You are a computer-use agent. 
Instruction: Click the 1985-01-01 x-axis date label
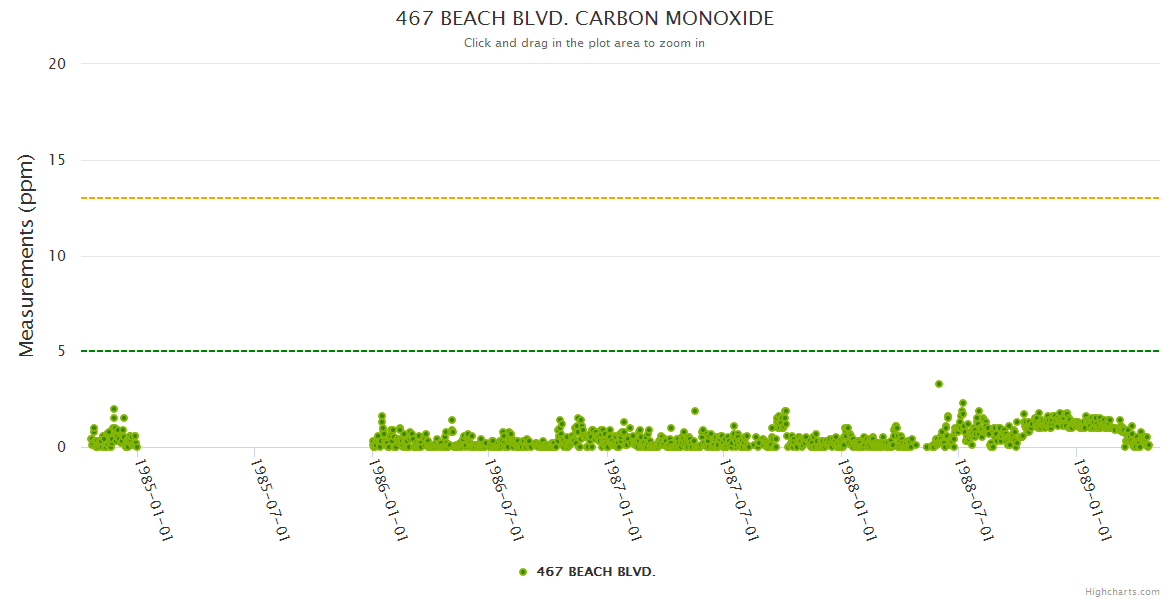coord(154,500)
